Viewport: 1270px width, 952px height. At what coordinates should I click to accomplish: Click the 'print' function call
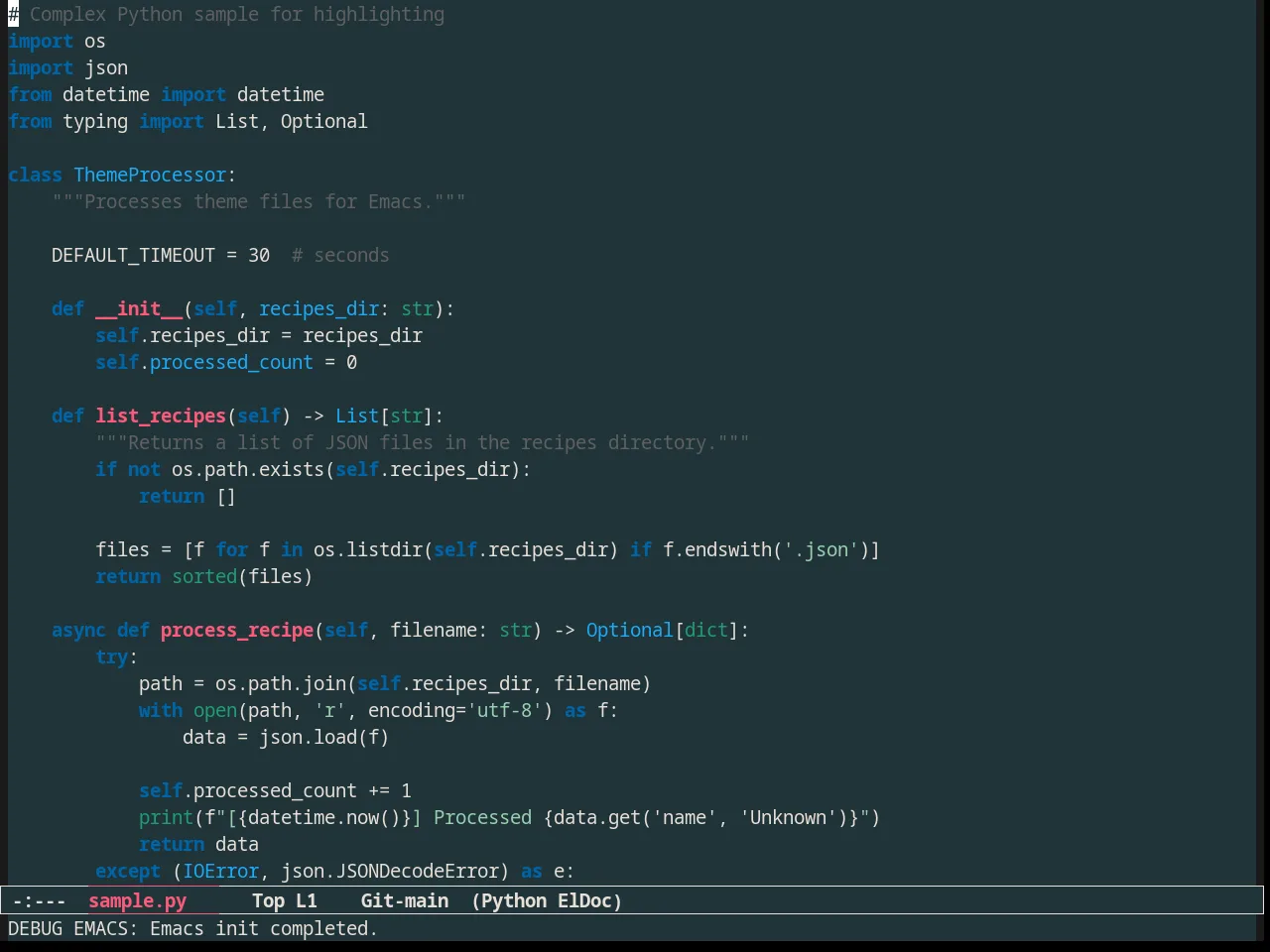point(166,817)
